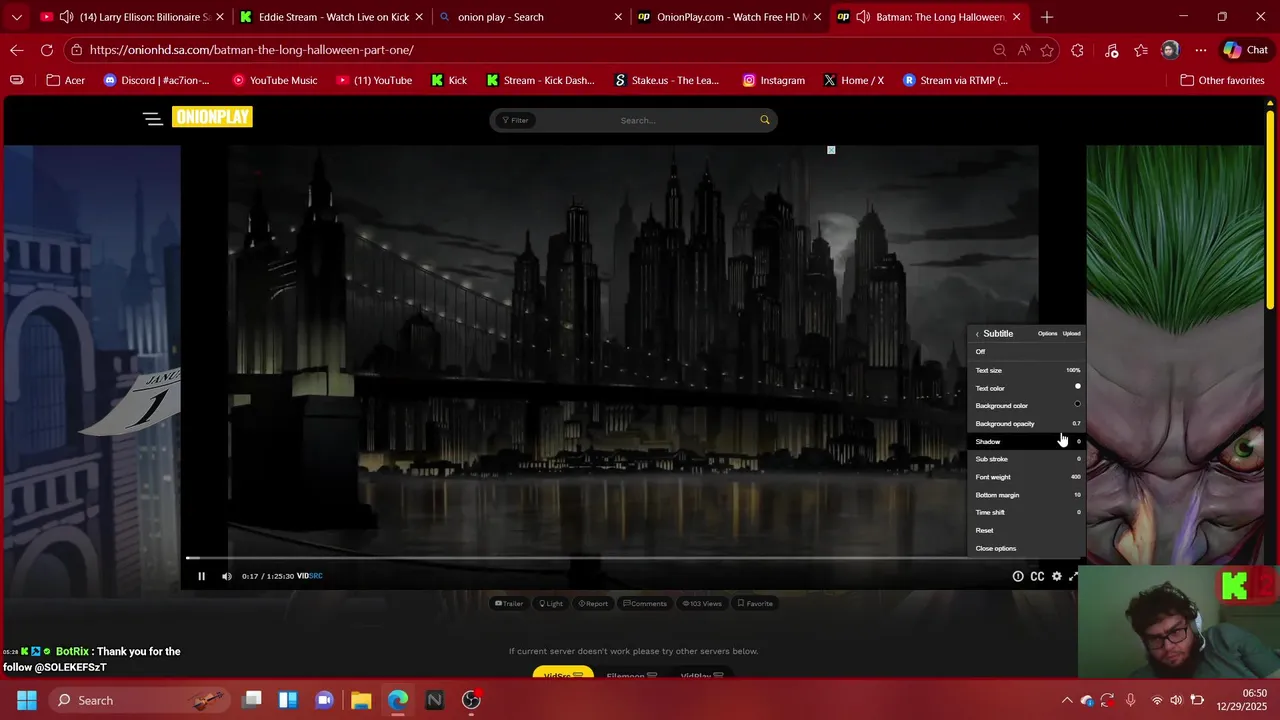Open Instagram bookmark

click(774, 80)
